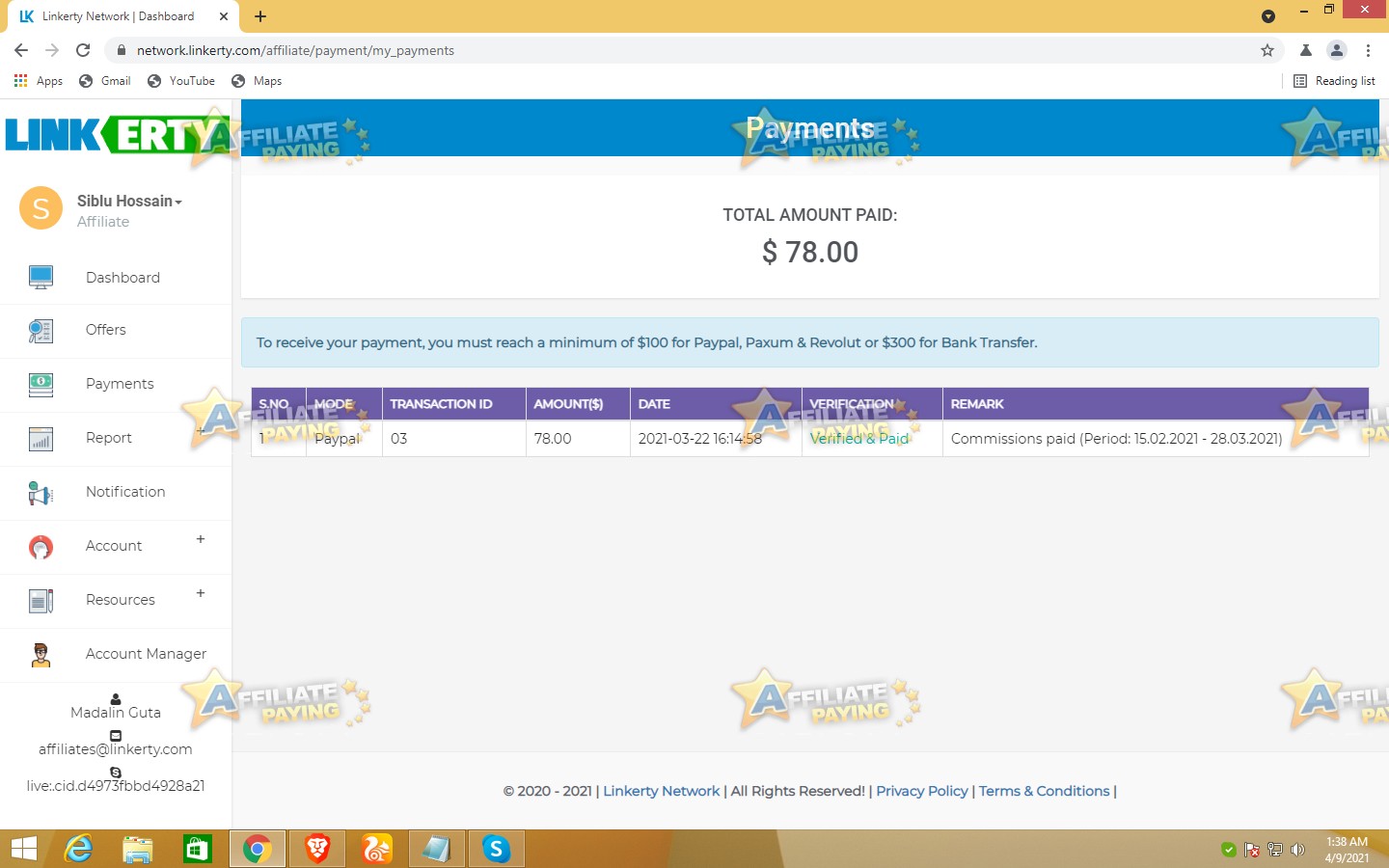1389x868 pixels.
Task: Expand the Resources submenu plus sign
Action: point(201,593)
